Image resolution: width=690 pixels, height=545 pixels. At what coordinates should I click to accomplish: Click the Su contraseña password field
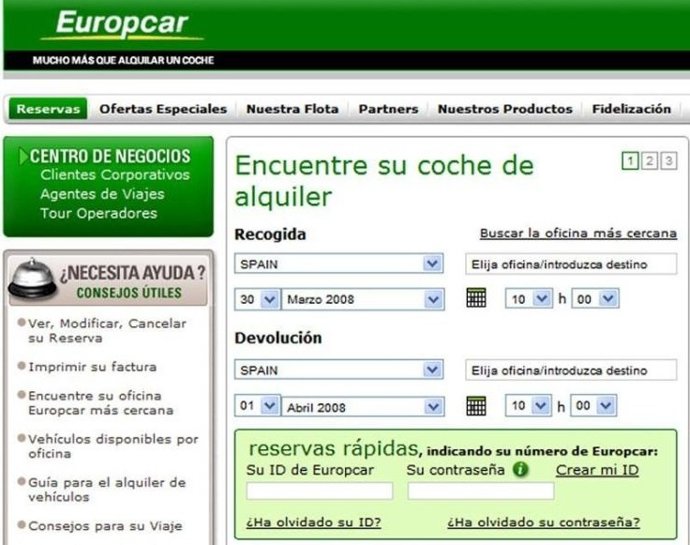(481, 491)
